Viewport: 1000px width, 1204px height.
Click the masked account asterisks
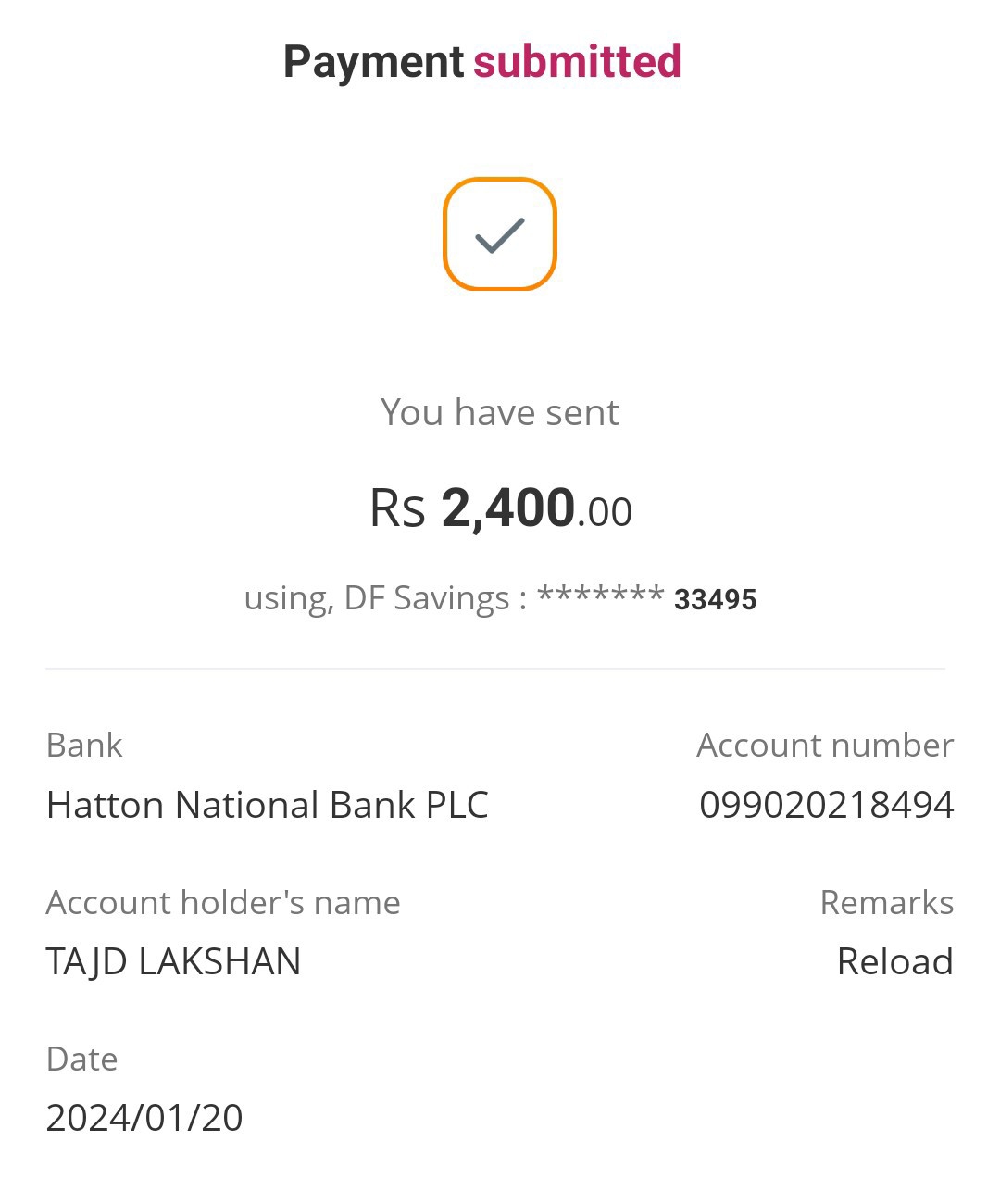coord(600,596)
